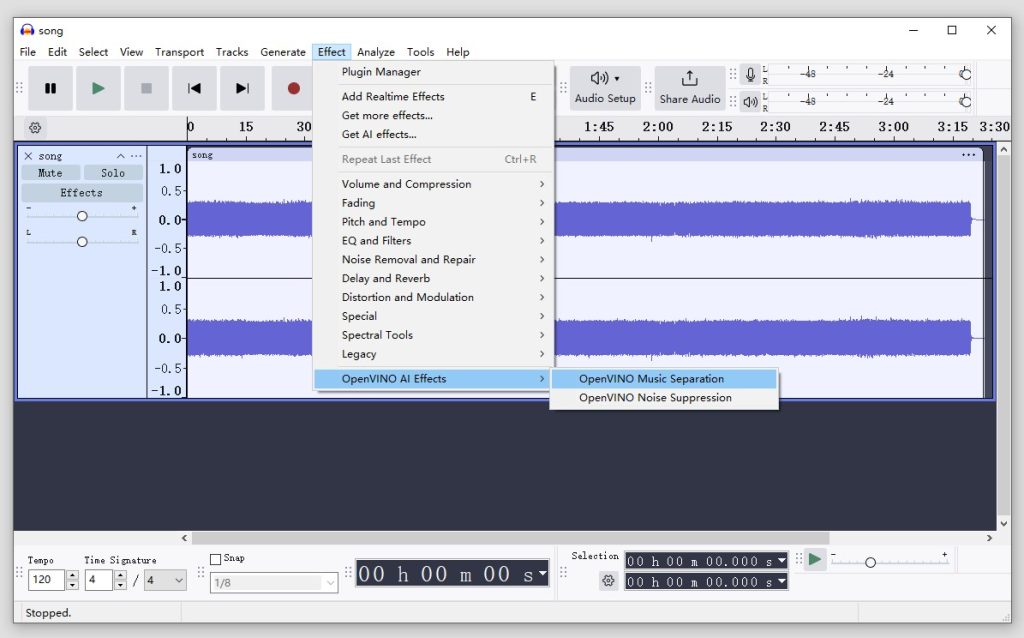Select OpenVINO Music Separation effect

[x=664, y=379]
